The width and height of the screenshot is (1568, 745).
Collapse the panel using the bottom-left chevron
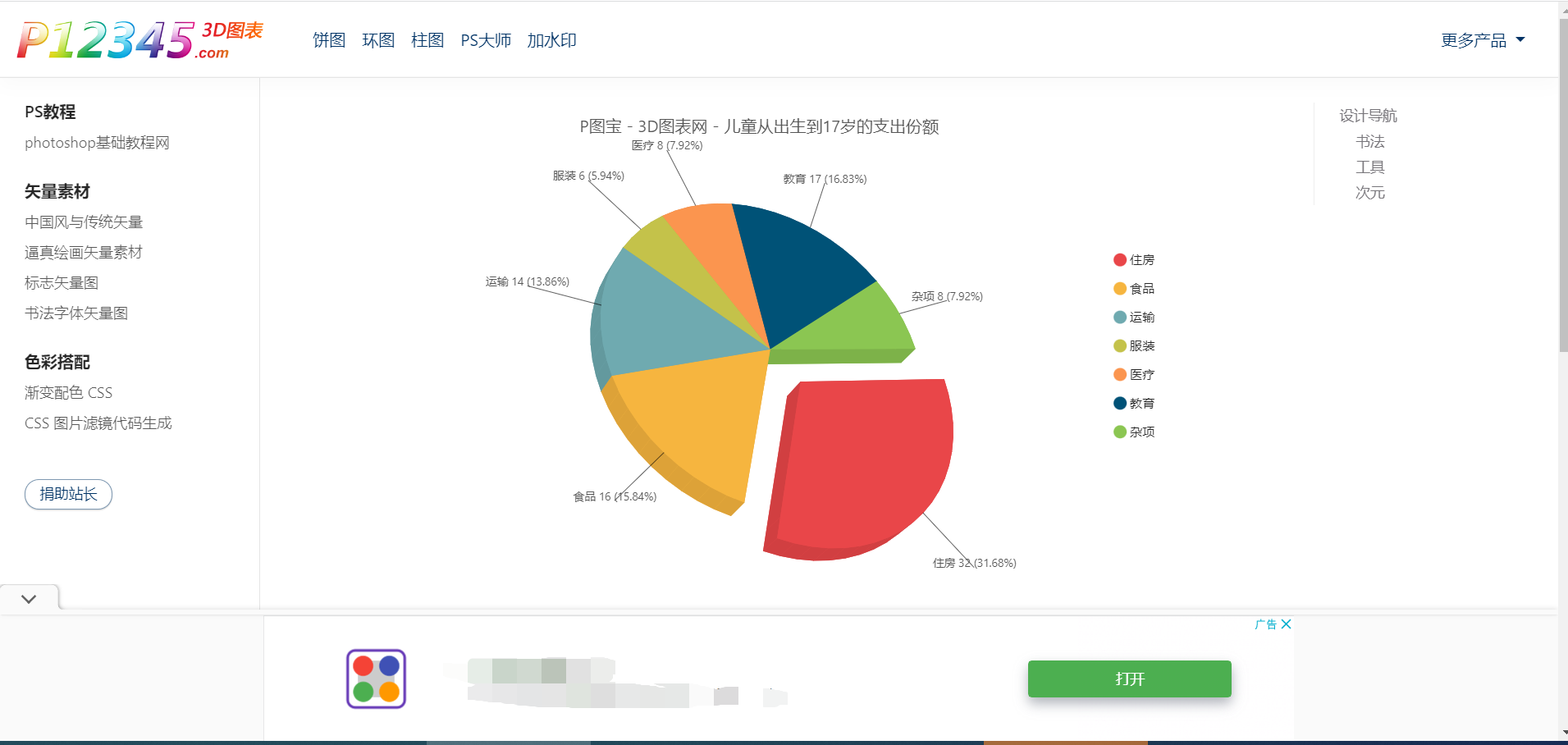tap(29, 599)
